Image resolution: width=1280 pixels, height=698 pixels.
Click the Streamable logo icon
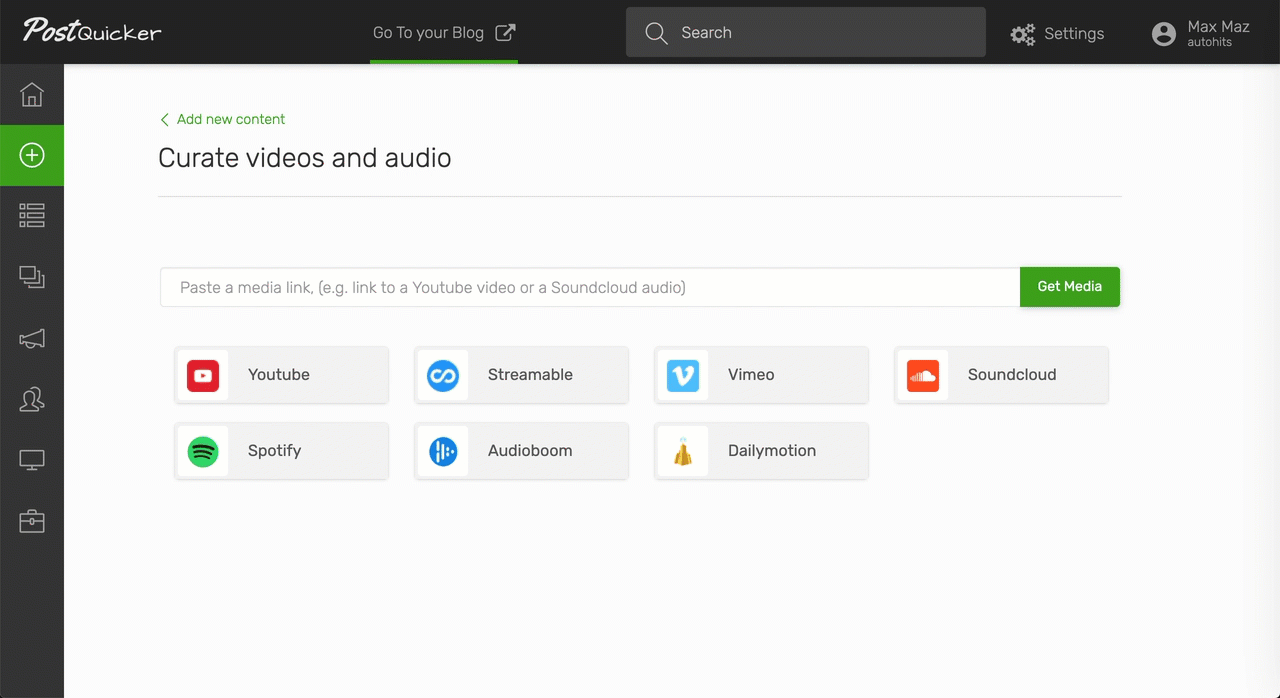coord(443,375)
